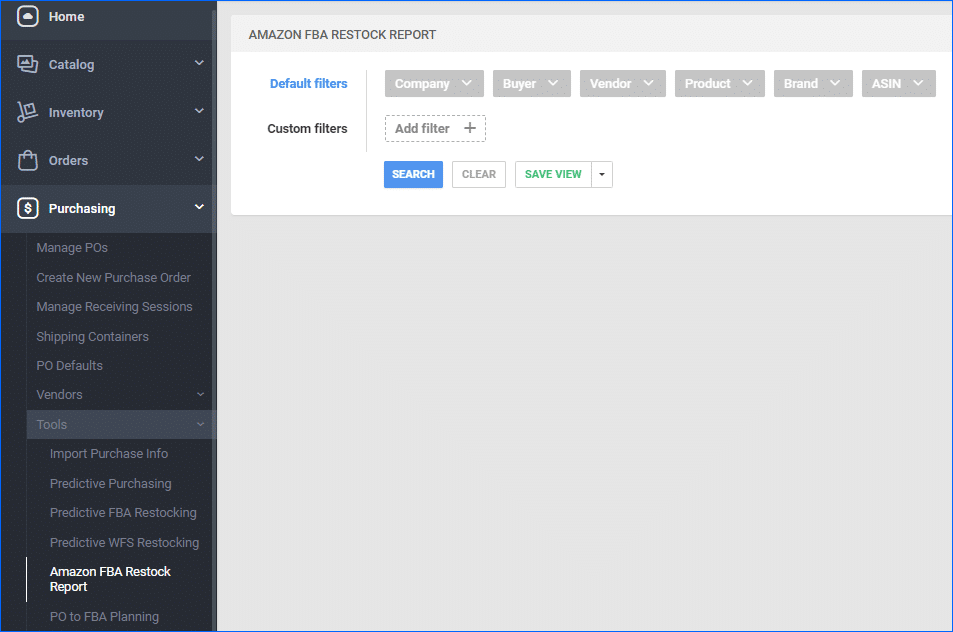Image resolution: width=953 pixels, height=632 pixels.
Task: Click the Add filter input field
Action: (425, 128)
